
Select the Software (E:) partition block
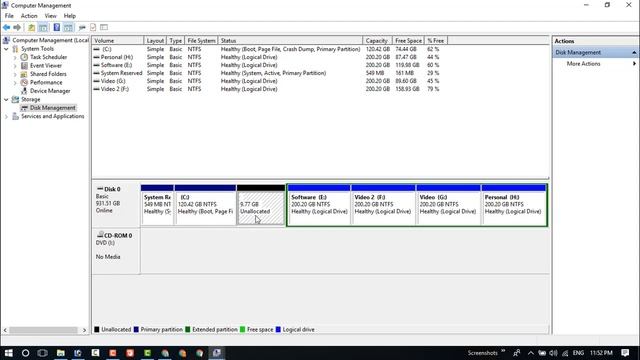point(319,205)
